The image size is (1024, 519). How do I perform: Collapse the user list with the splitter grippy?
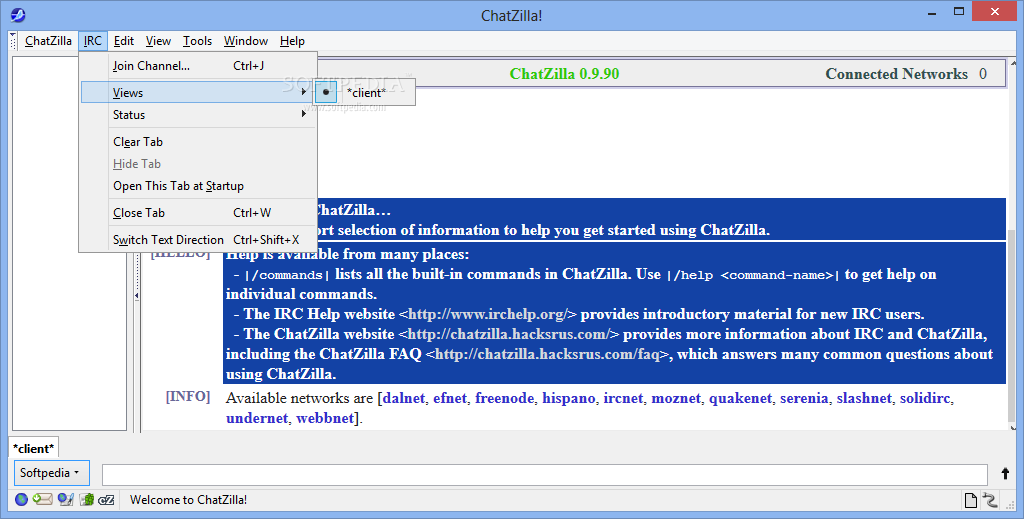coord(136,296)
